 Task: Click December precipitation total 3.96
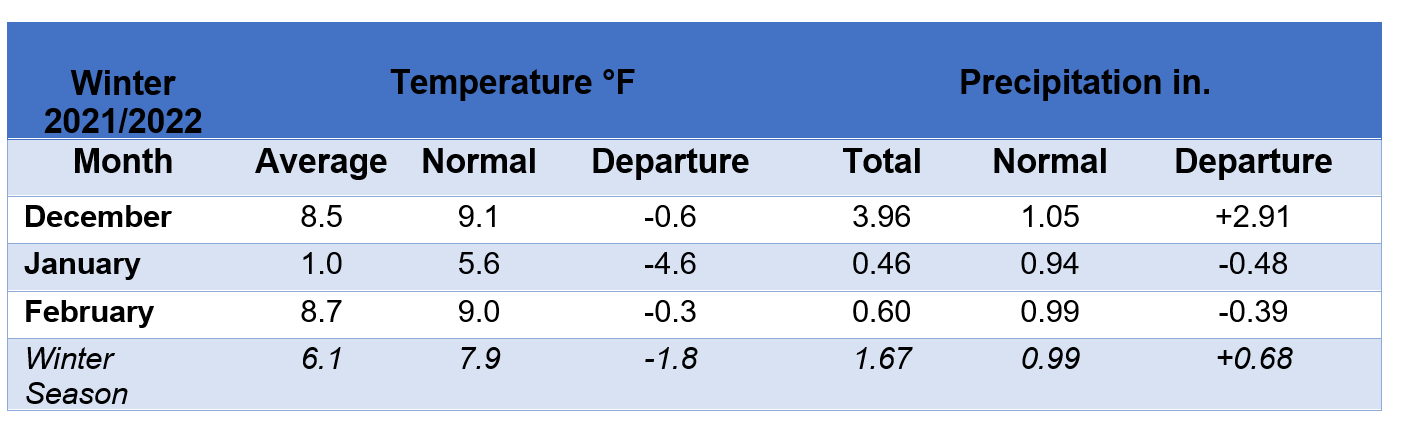882,216
